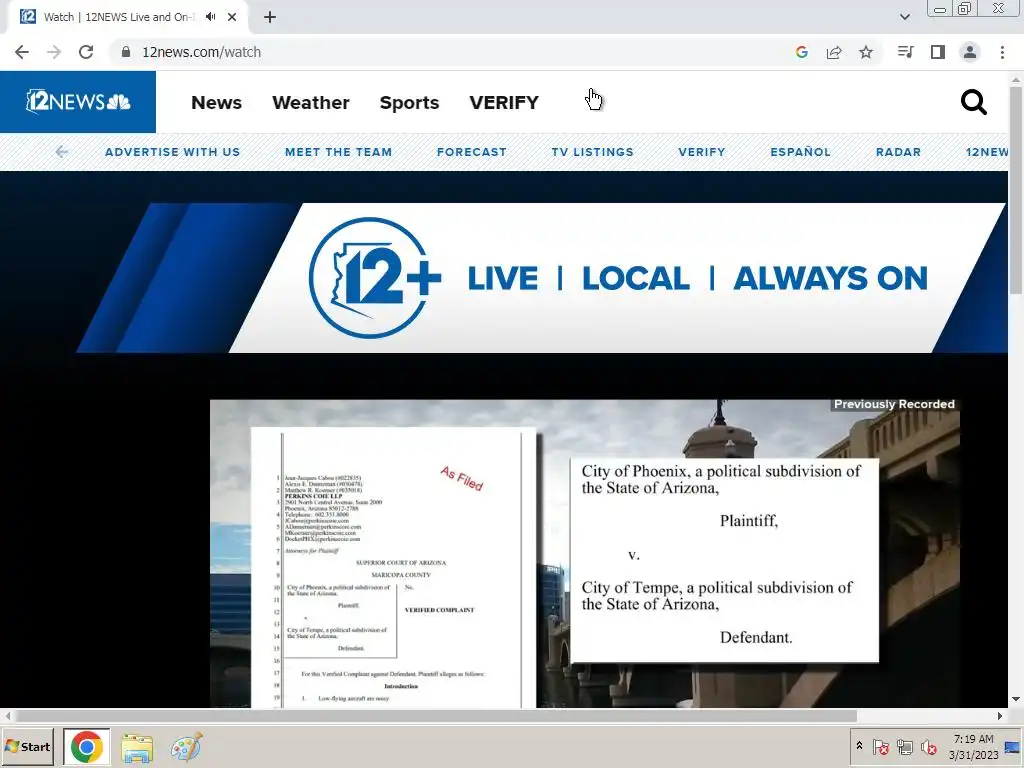1024x768 pixels.
Task: Show hidden tray icons arrow
Action: coord(859,746)
